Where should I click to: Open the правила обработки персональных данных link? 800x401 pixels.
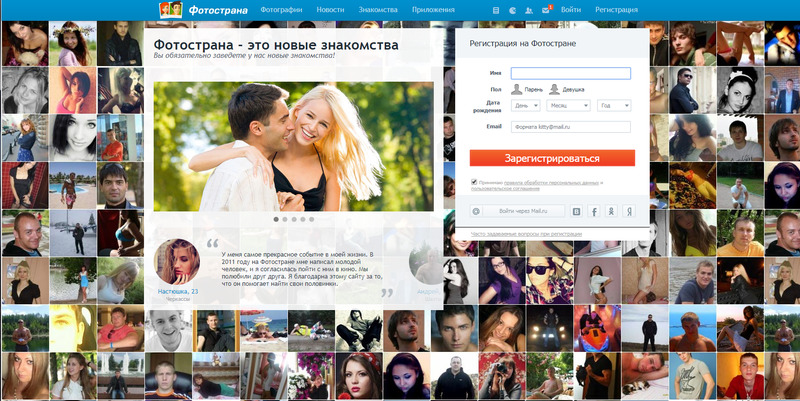pyautogui.click(x=551, y=182)
